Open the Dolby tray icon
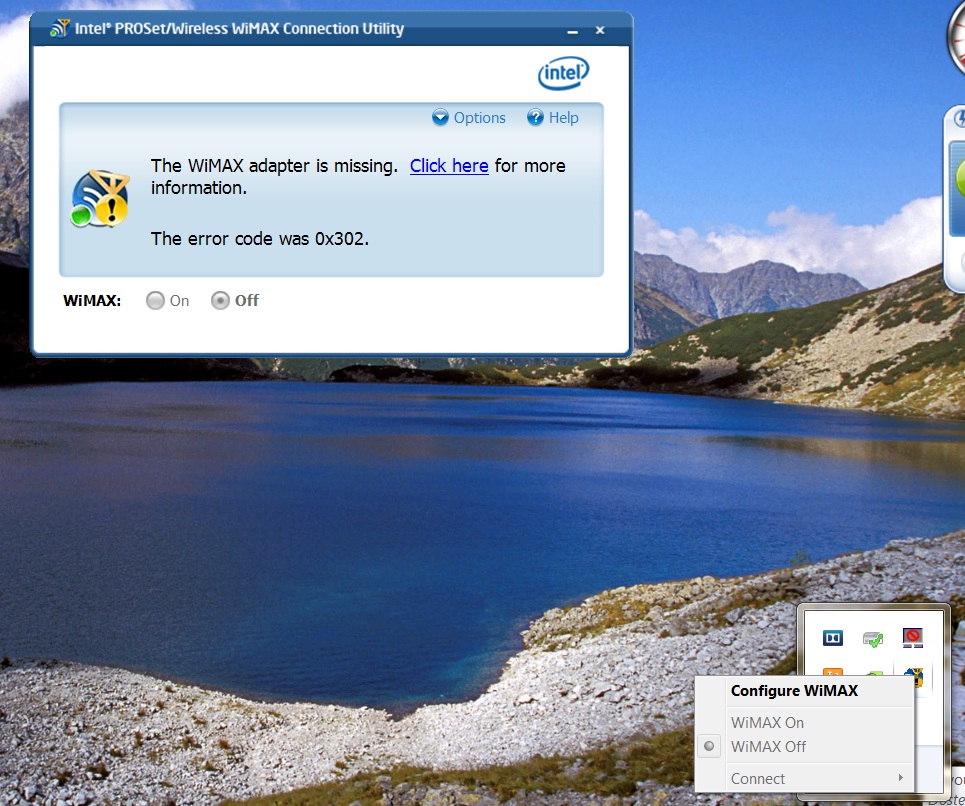965x806 pixels. [833, 638]
